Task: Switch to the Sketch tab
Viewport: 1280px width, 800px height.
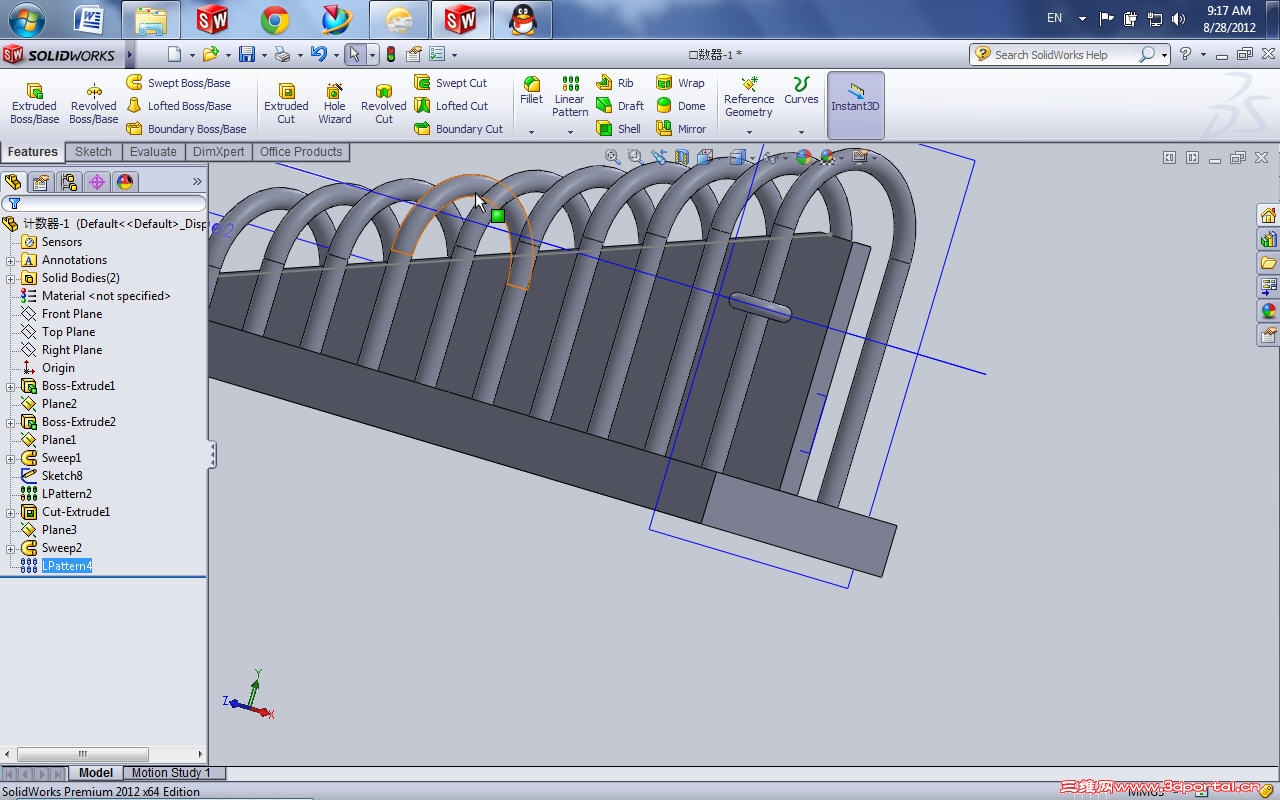Action: pyautogui.click(x=93, y=152)
